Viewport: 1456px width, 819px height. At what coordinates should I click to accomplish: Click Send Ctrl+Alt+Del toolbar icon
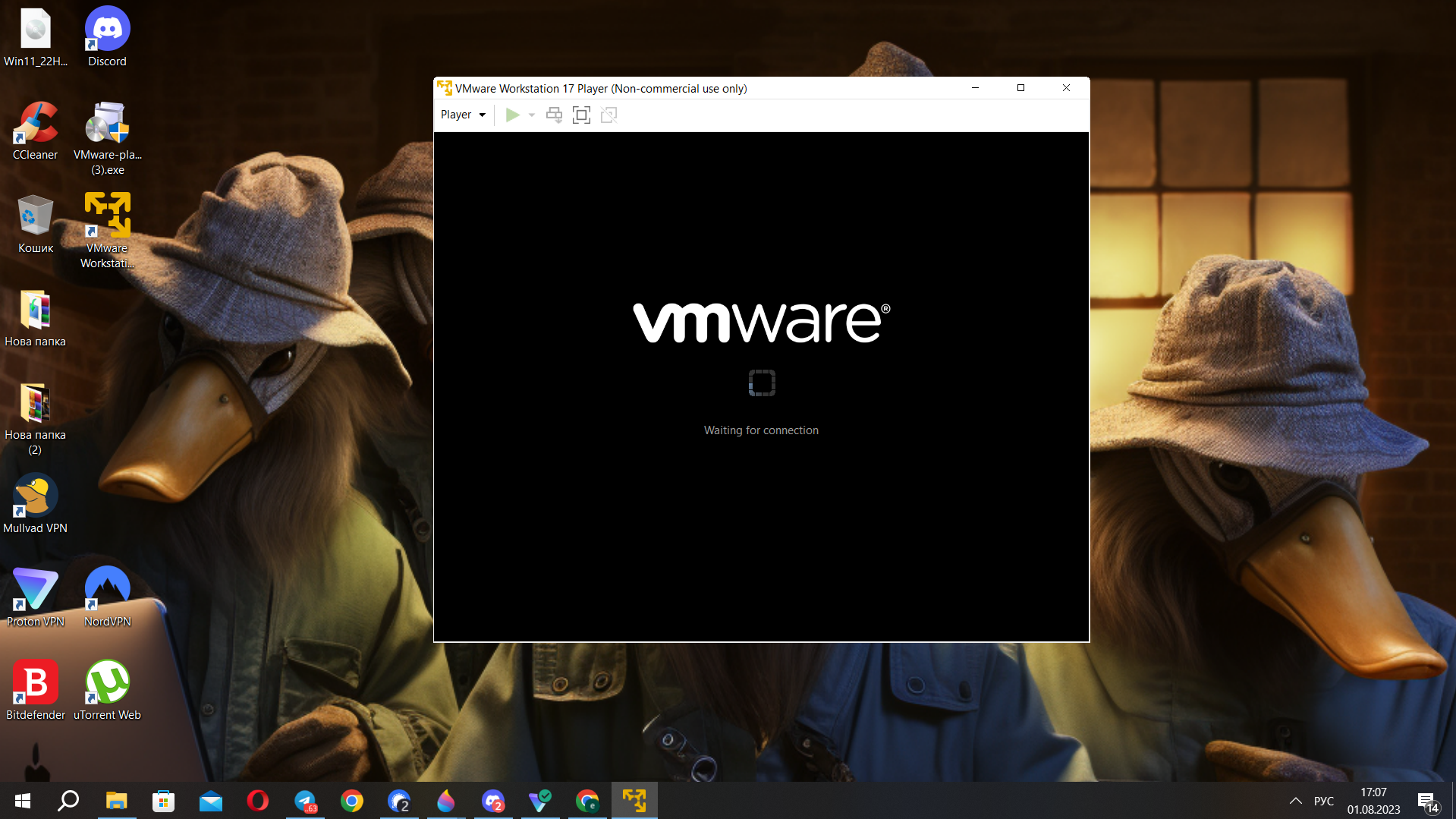pyautogui.click(x=555, y=115)
